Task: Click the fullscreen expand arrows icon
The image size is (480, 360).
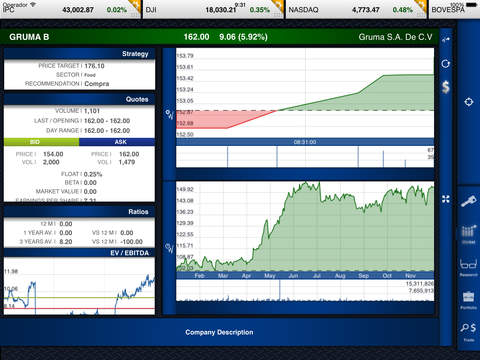Action: click(x=446, y=199)
